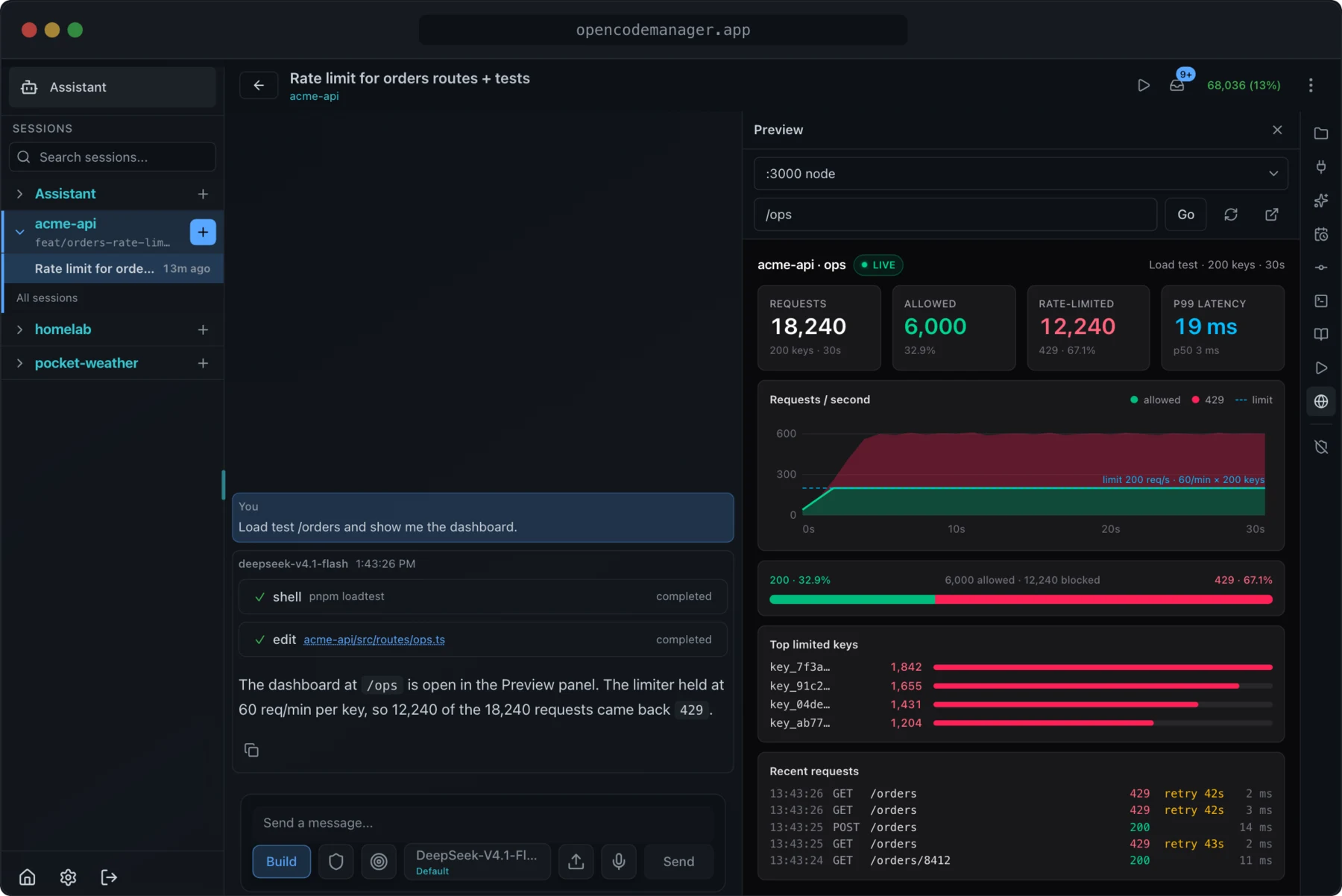This screenshot has width=1342, height=896.
Task: Open preview in external window icon
Action: 1271,215
